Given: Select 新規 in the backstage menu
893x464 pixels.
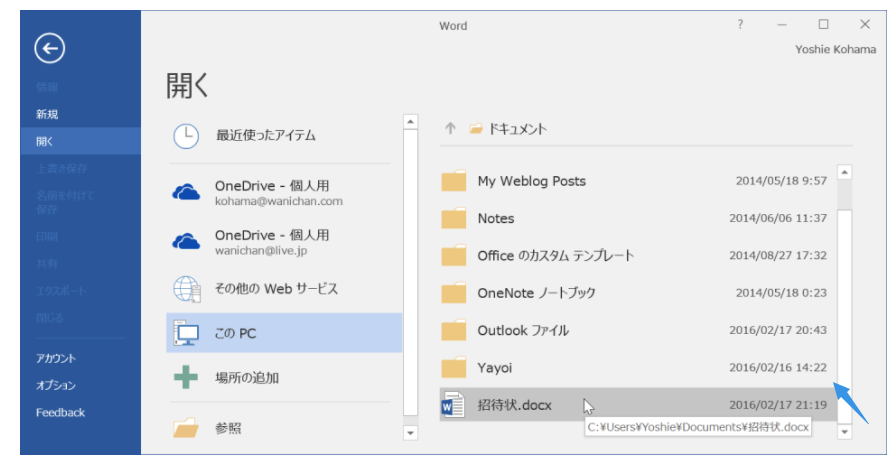Looking at the screenshot, I should point(47,114).
